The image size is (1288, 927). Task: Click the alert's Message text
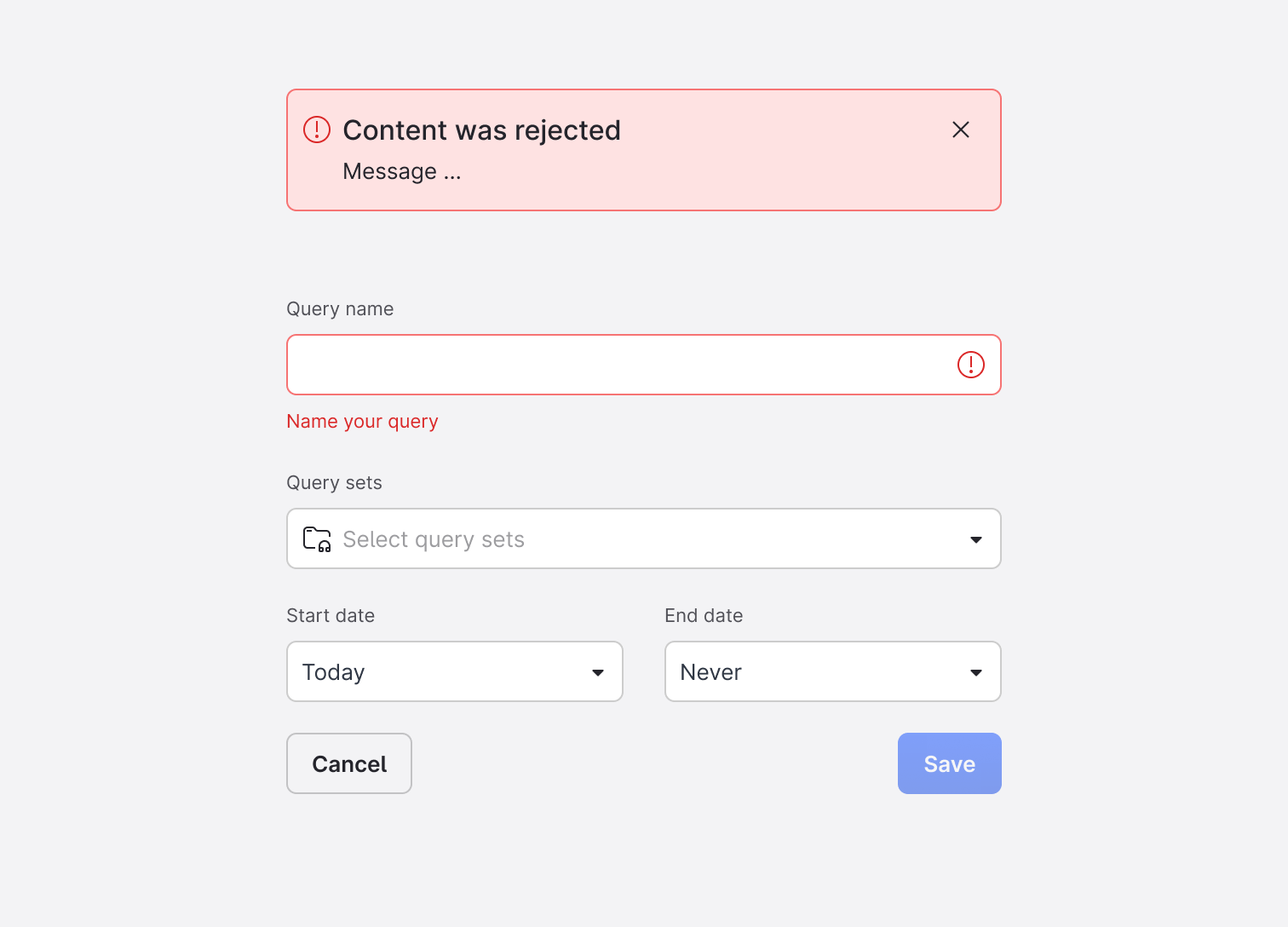pos(401,172)
